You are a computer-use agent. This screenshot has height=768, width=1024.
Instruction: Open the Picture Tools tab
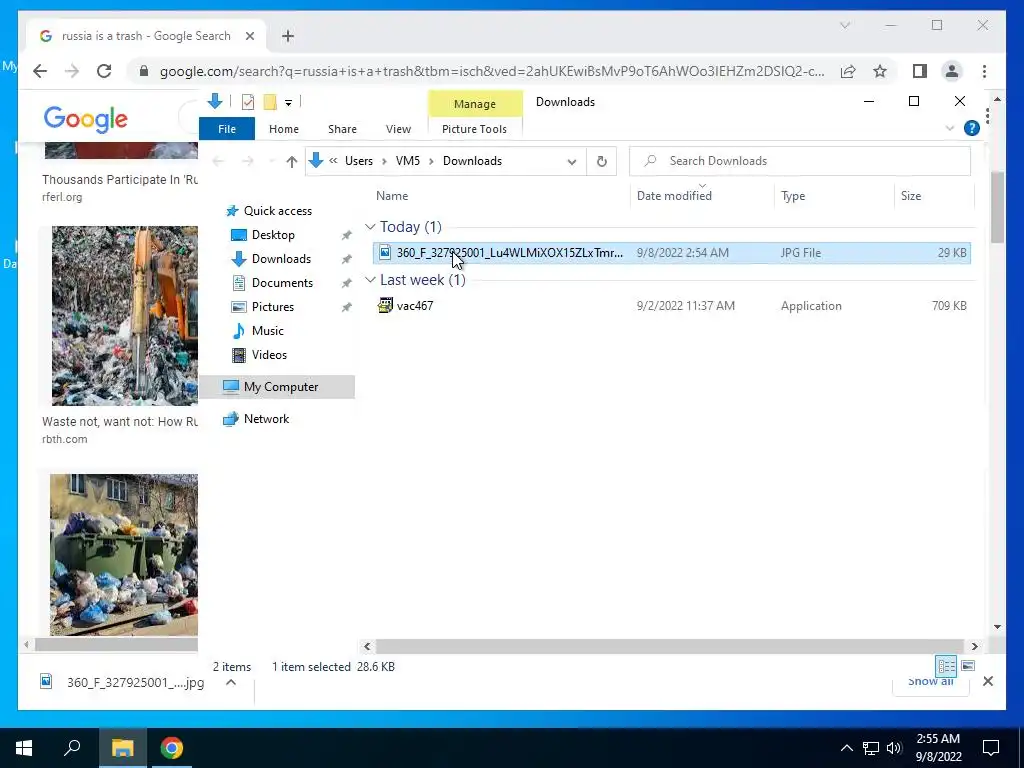pyautogui.click(x=474, y=129)
